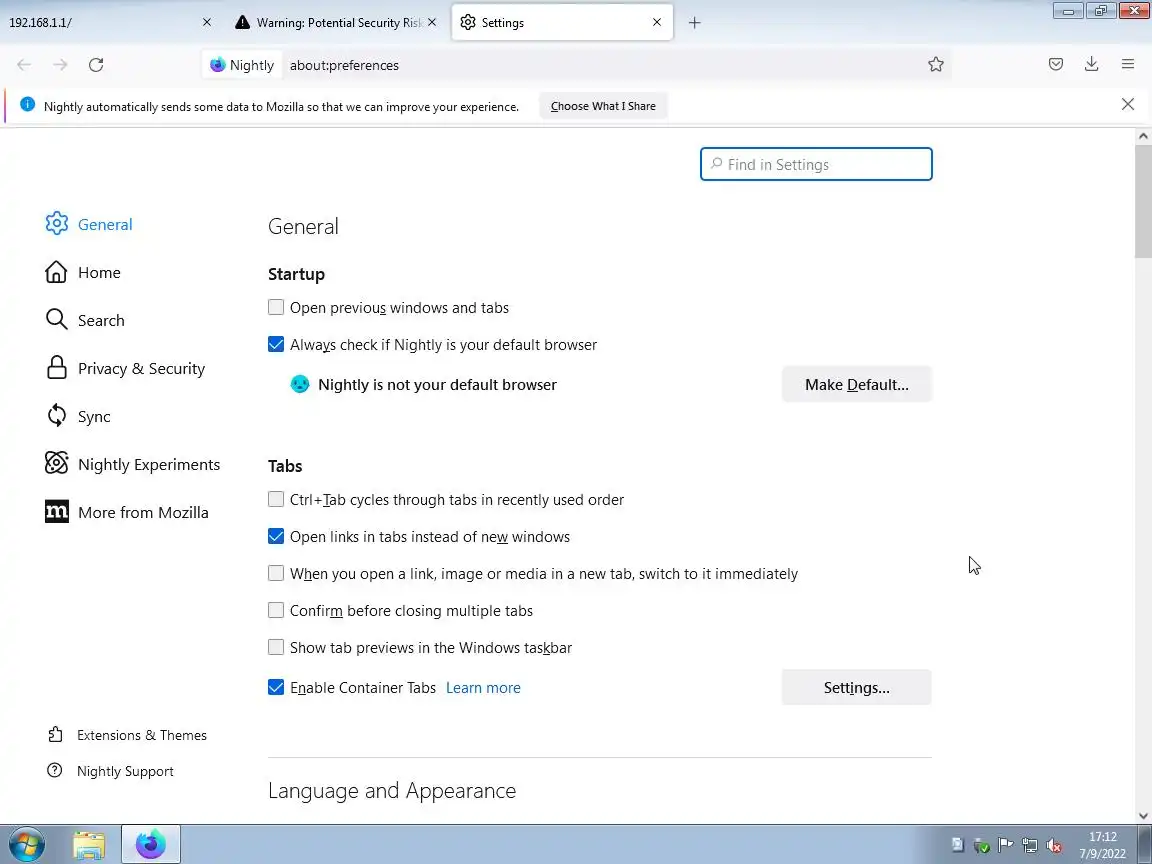1152x864 pixels.
Task: Open the Container Tabs Learn more link
Action: pos(483,688)
